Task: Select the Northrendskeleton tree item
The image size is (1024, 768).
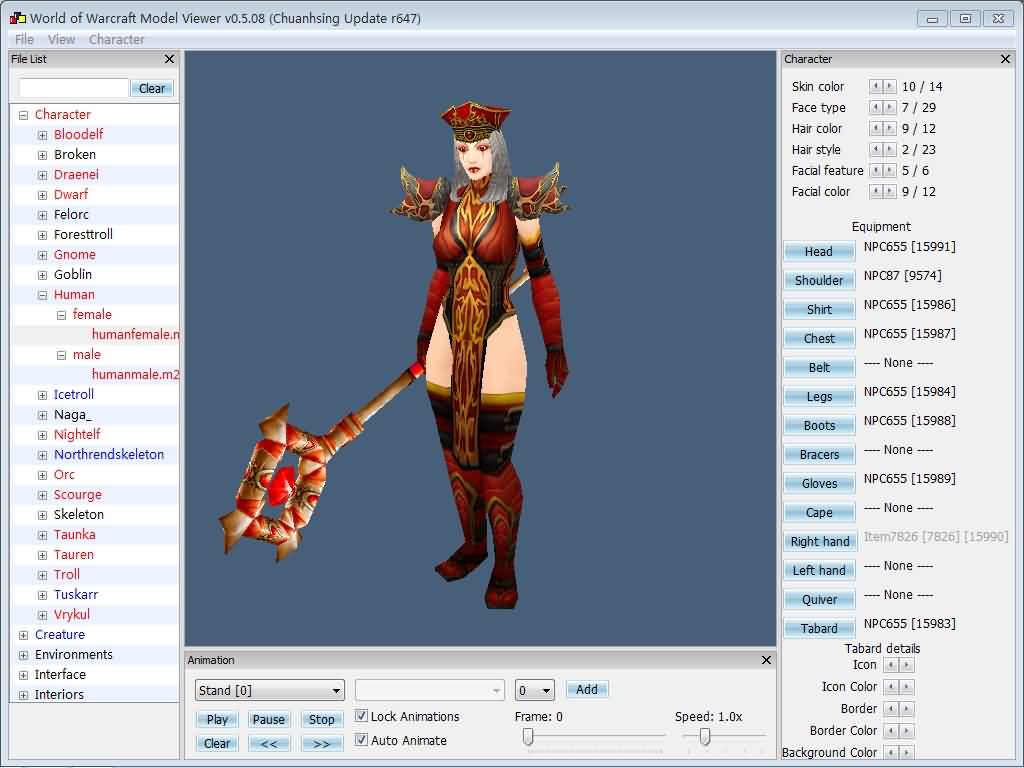Action: [109, 455]
